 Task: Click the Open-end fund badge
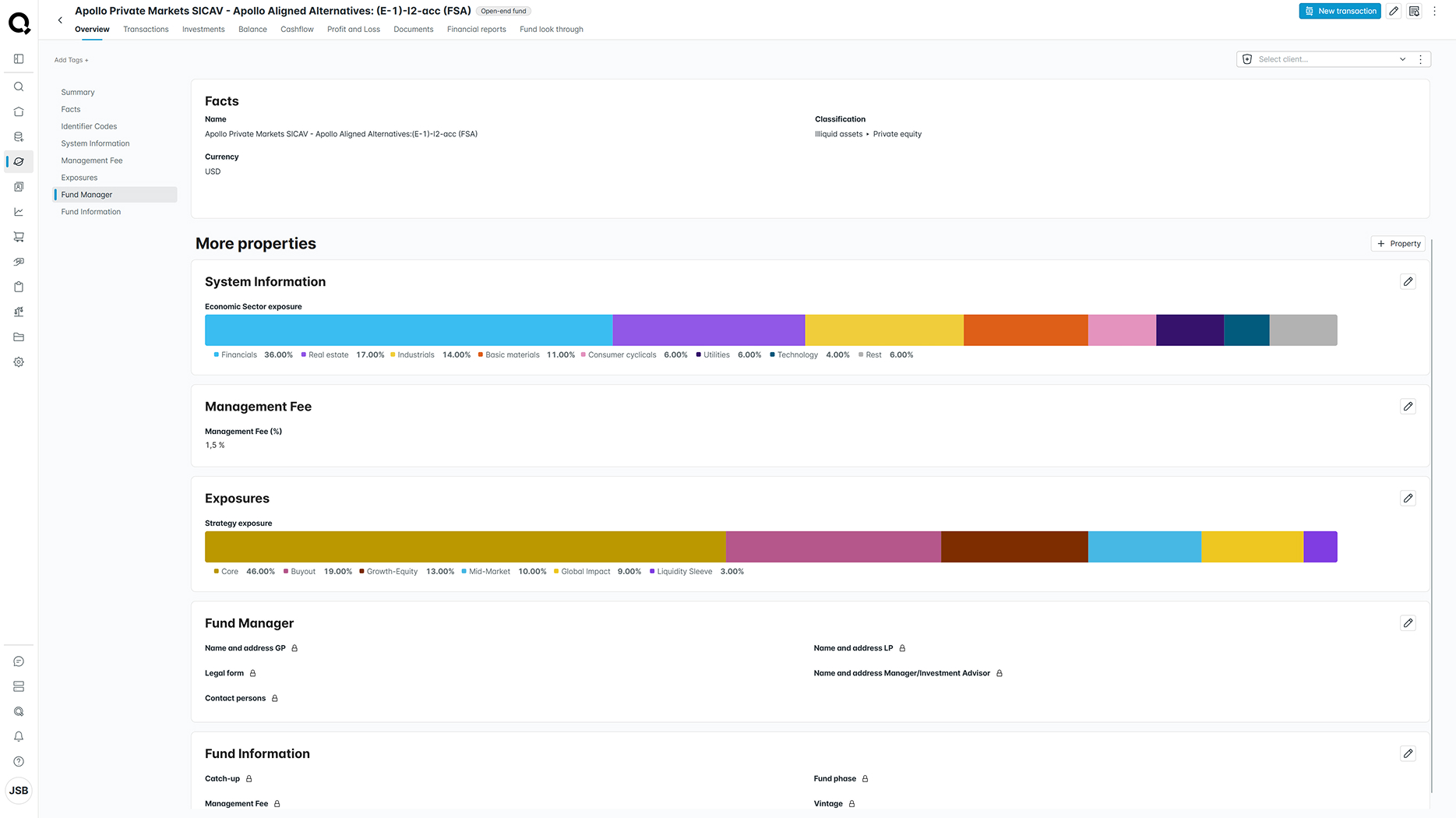(x=503, y=11)
